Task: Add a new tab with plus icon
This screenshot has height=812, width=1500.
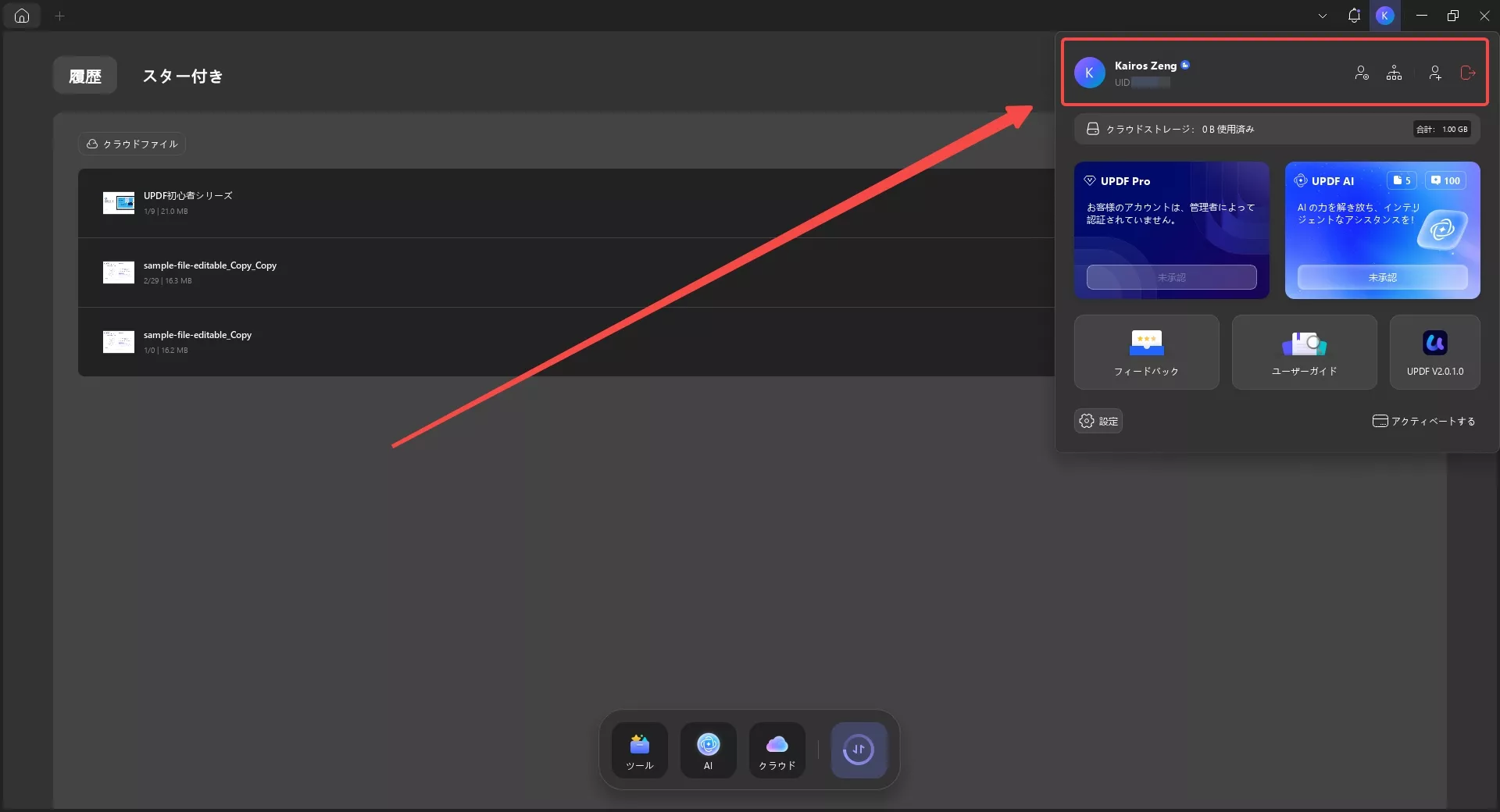Action: pyautogui.click(x=59, y=16)
